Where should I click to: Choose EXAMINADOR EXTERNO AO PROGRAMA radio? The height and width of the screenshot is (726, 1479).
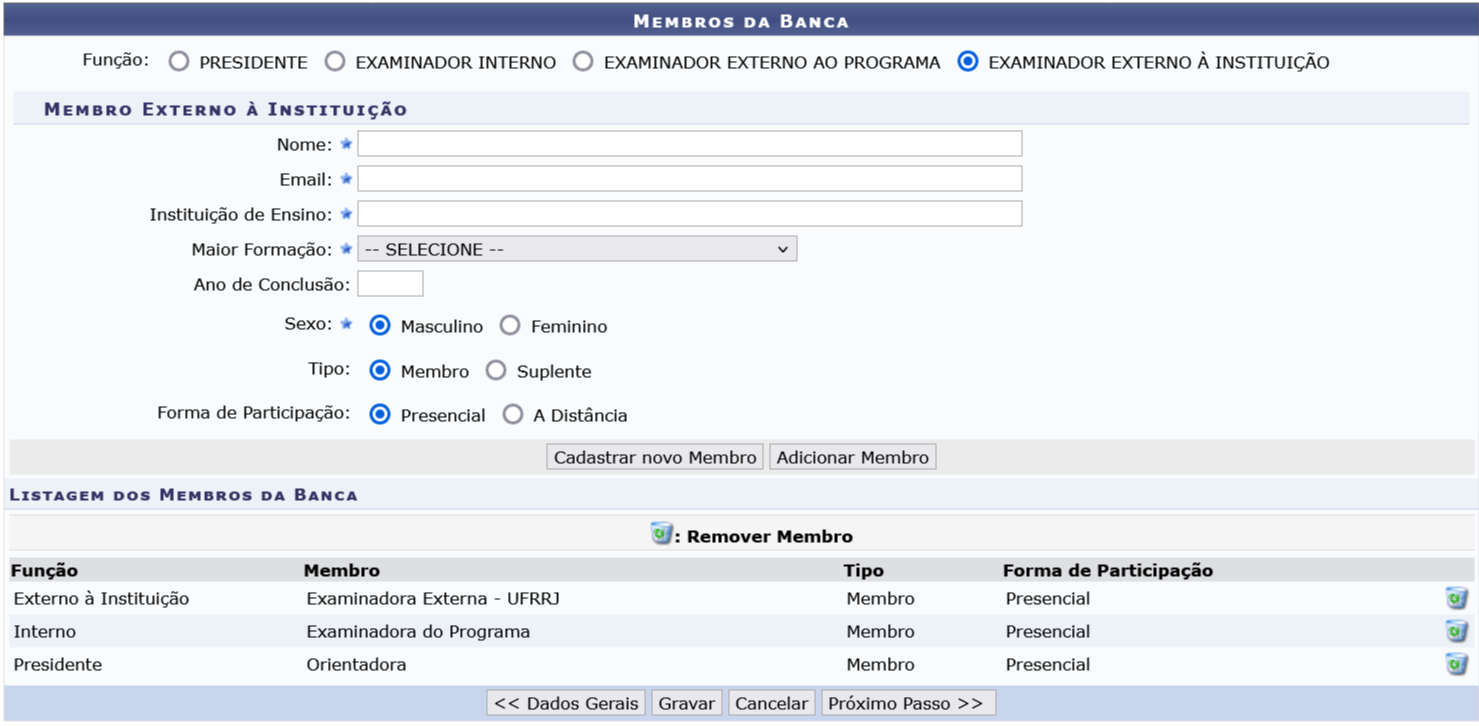pos(583,62)
